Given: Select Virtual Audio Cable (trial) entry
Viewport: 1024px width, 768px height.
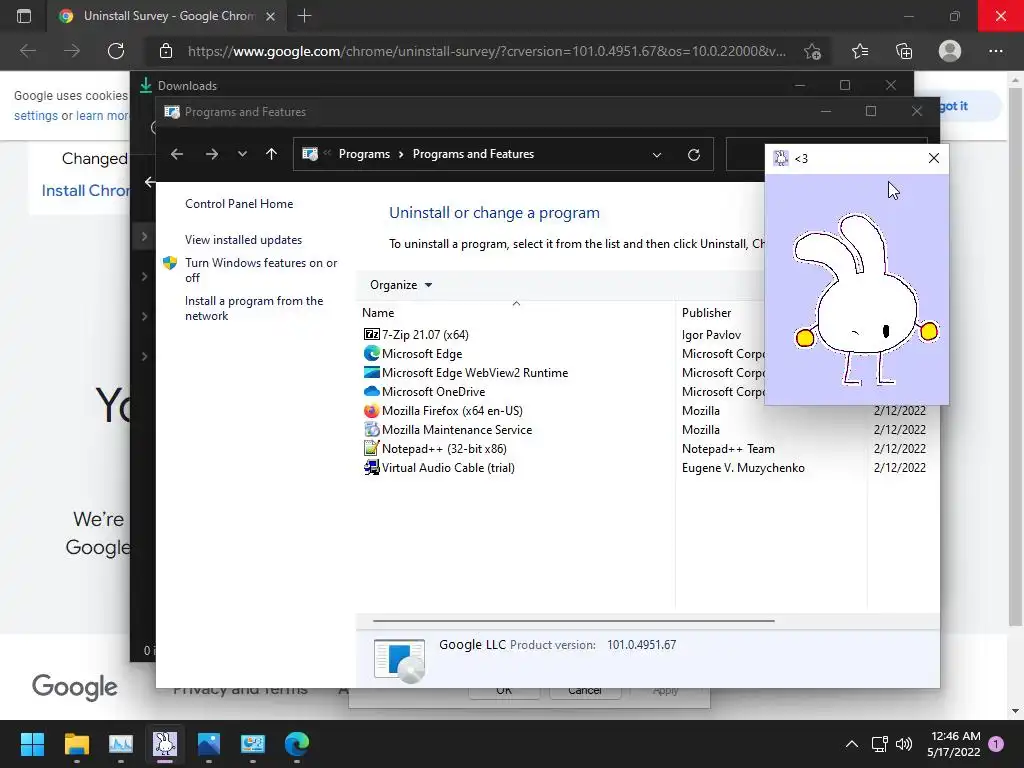Looking at the screenshot, I should coord(448,467).
